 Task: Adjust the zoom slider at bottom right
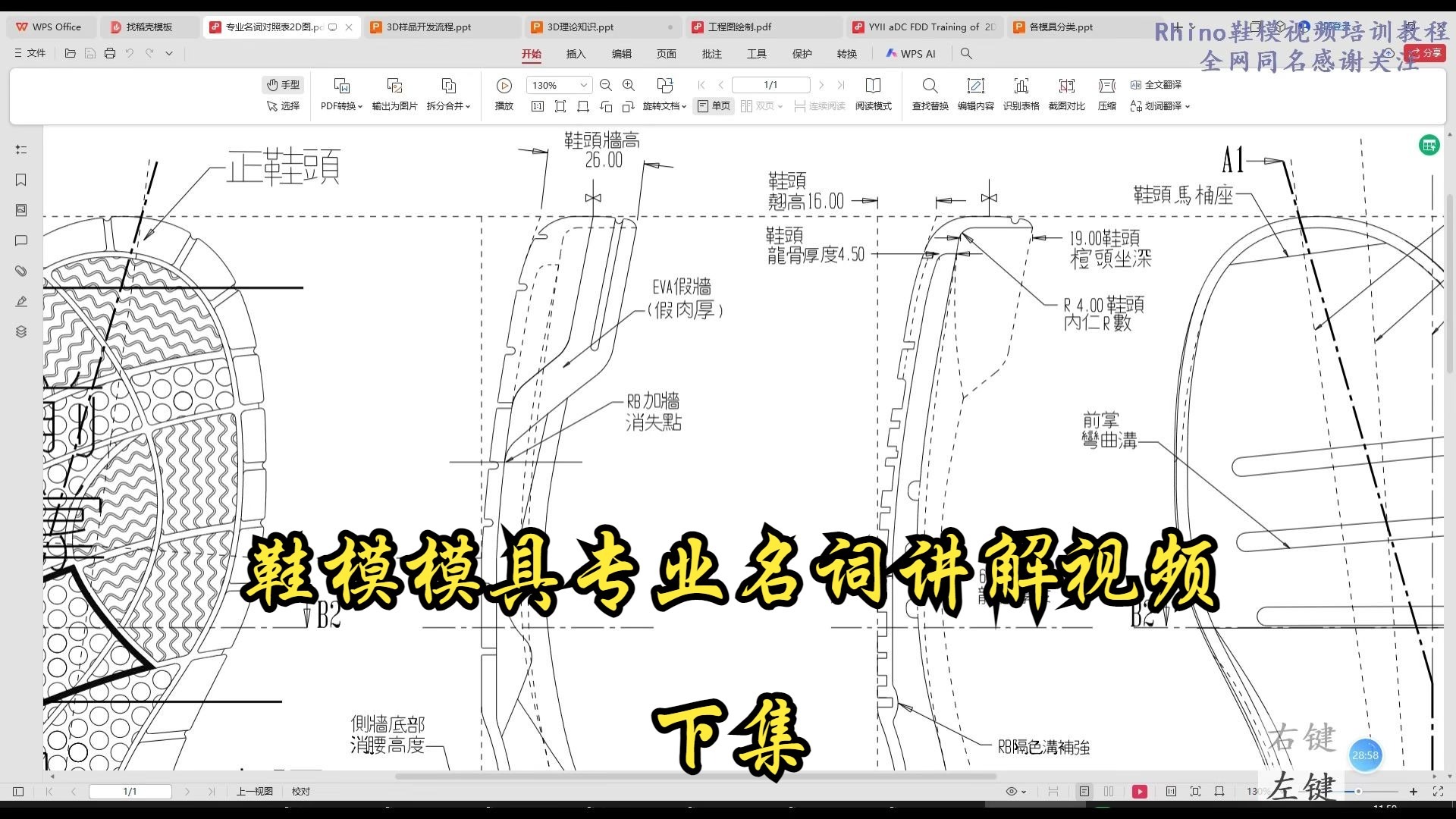tap(1357, 792)
